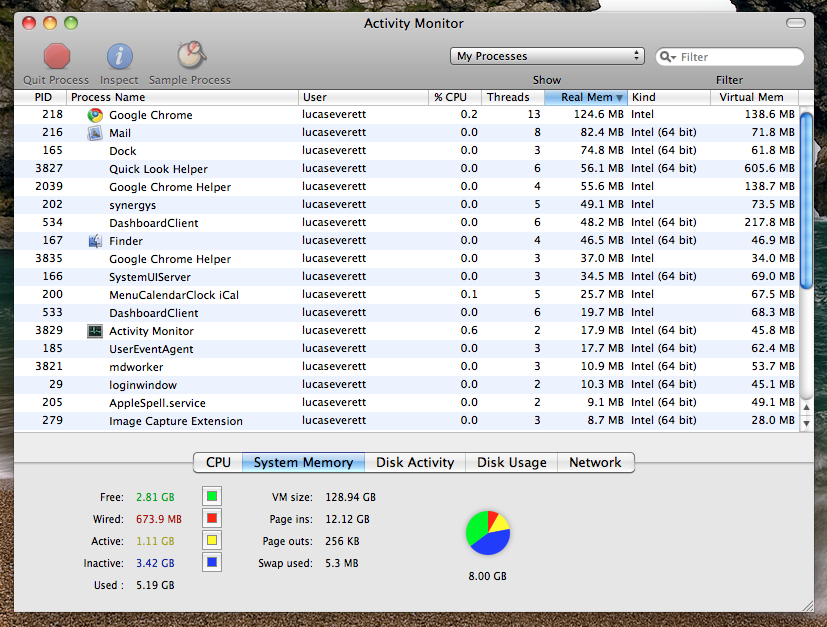Select the MenuCalendarClock iCal row
This screenshot has height=627, width=827.
click(407, 295)
